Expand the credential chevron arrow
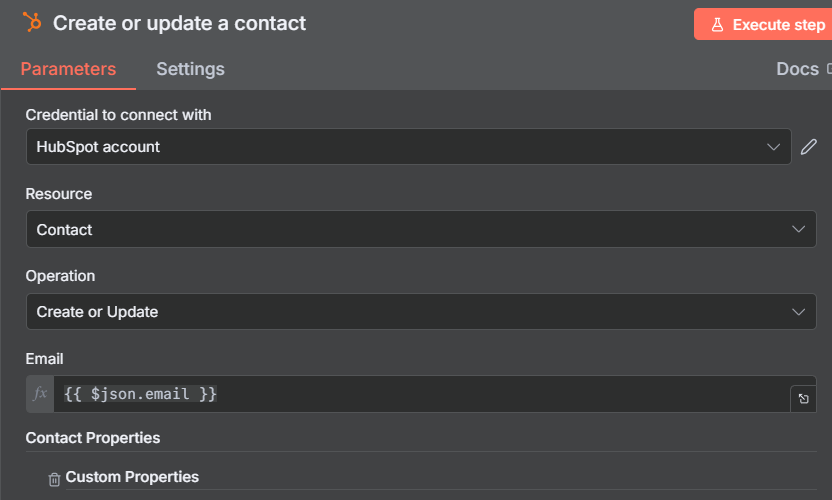The width and height of the screenshot is (832, 500). click(773, 147)
